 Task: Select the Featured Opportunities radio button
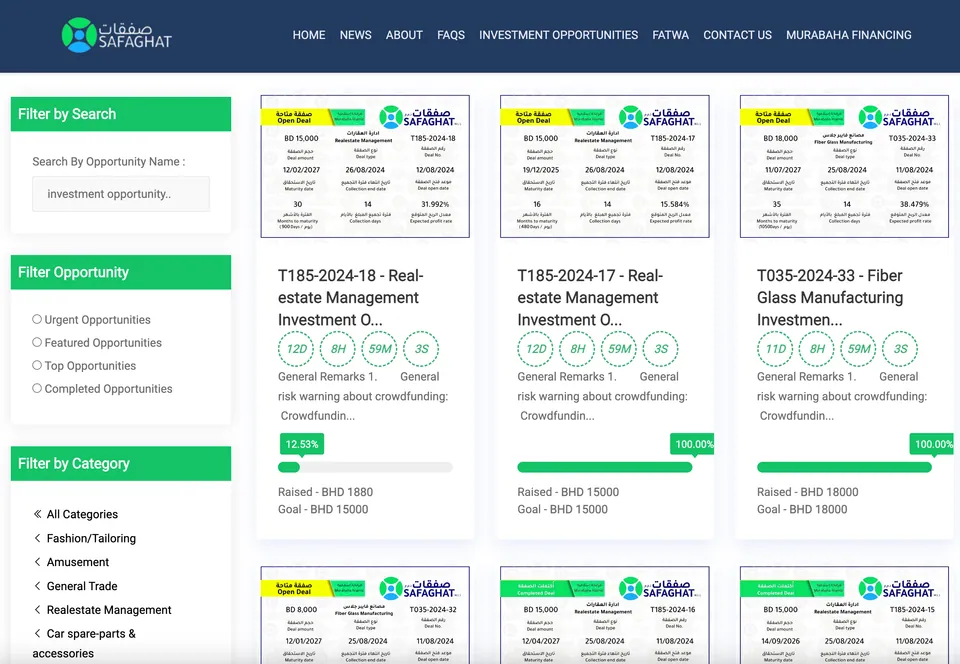[37, 342]
